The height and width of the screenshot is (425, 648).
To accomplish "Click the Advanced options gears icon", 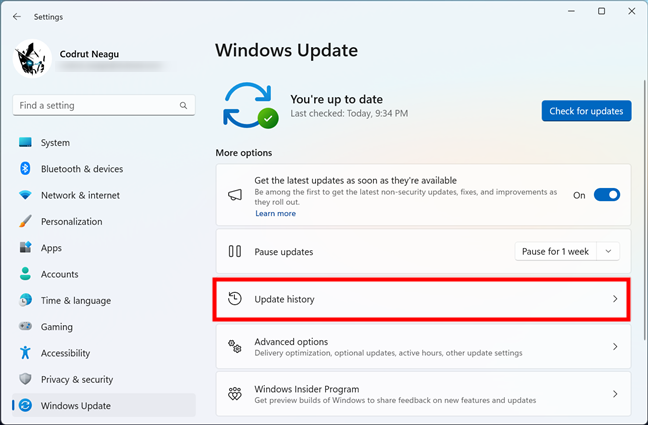I will [235, 346].
